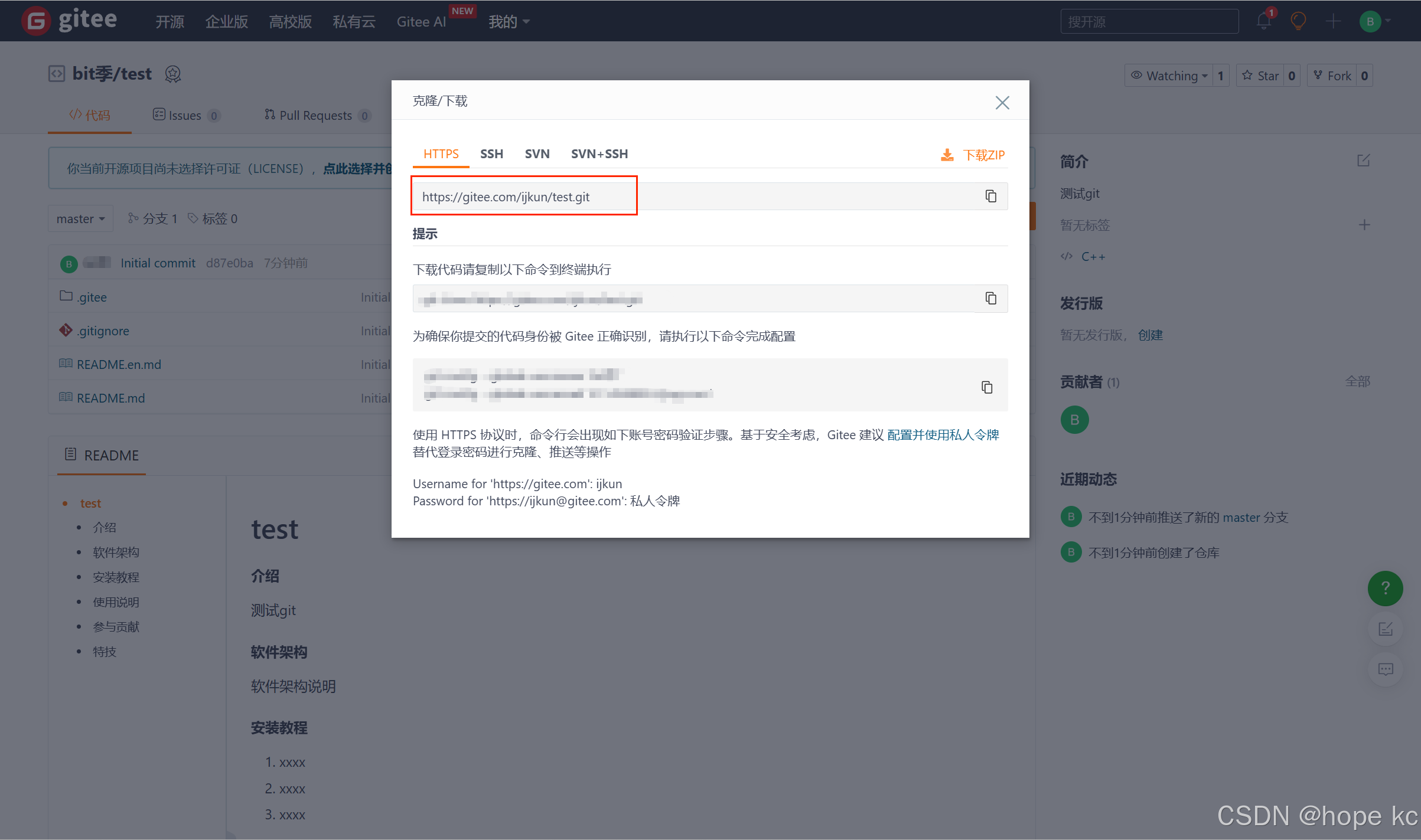Click the Star button
This screenshot has height=840, width=1421.
click(x=1260, y=76)
